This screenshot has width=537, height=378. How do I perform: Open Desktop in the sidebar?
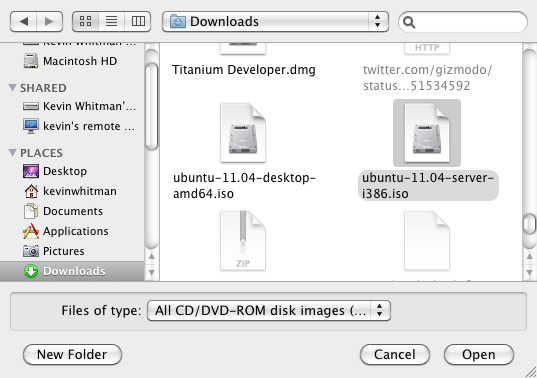(72, 171)
